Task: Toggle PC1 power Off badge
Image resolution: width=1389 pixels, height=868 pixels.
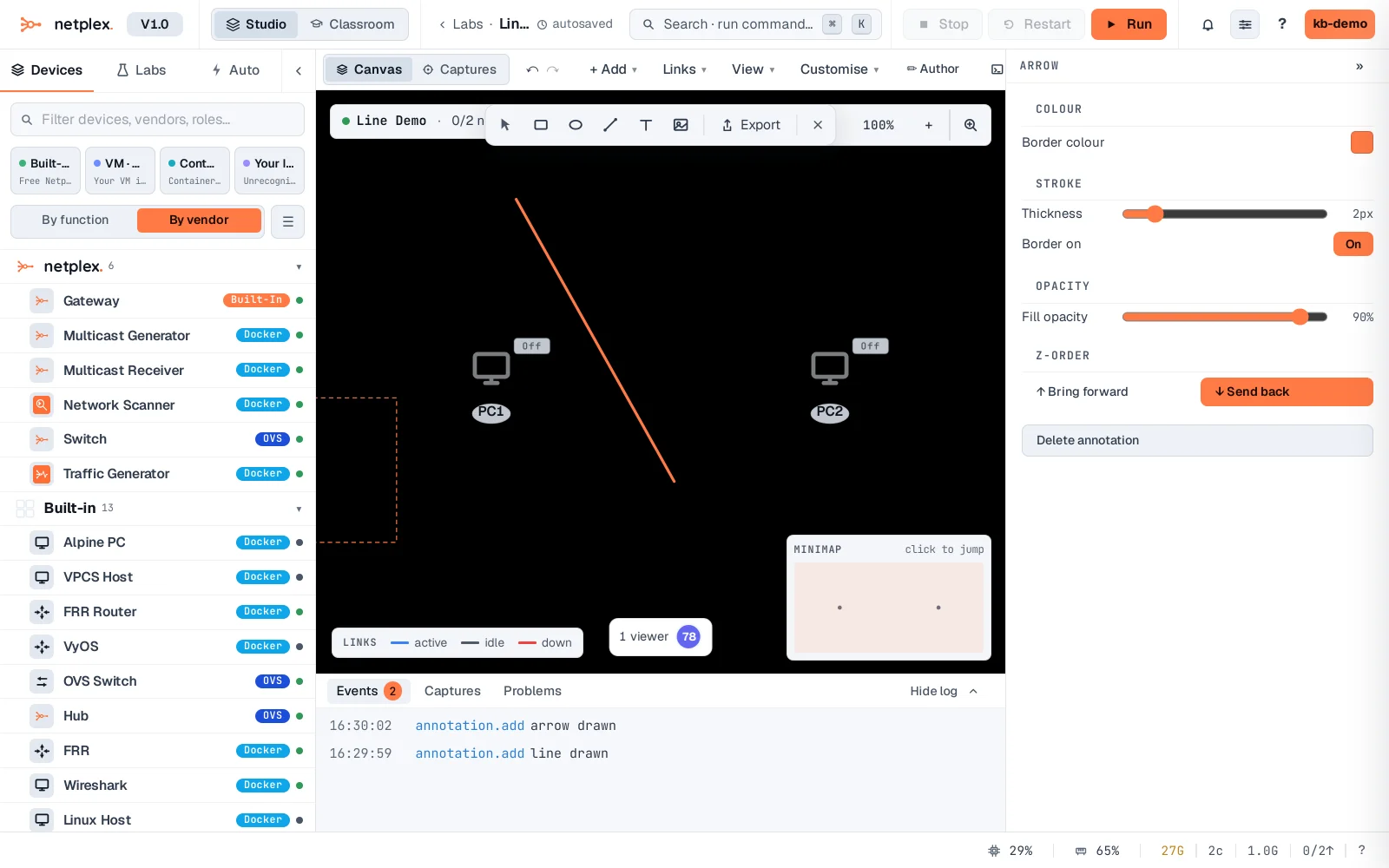Action: (x=532, y=345)
